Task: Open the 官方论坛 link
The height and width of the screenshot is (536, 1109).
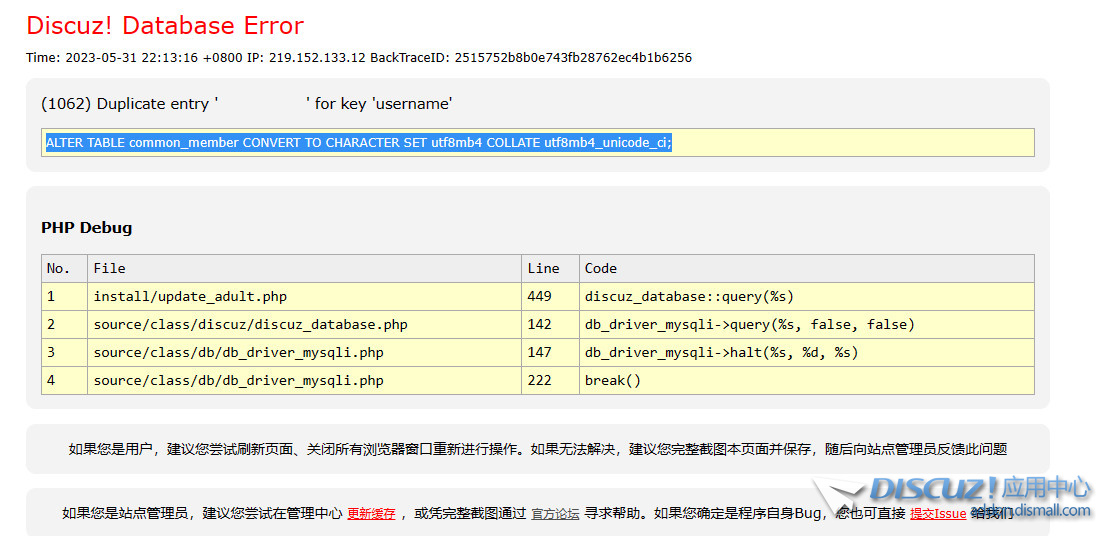Action: [555, 513]
